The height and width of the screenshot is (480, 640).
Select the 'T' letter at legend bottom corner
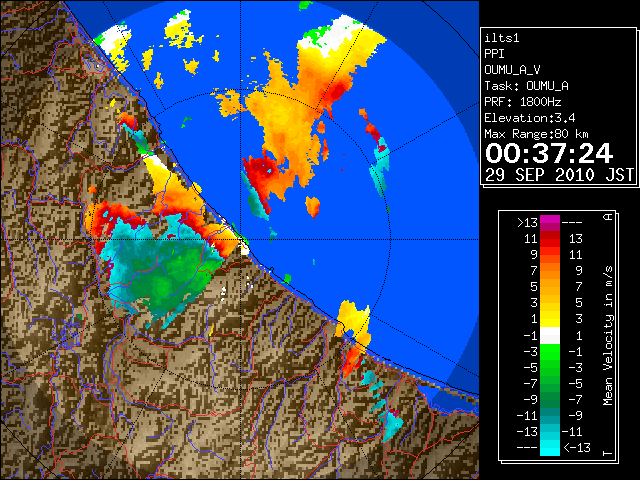pos(608,453)
